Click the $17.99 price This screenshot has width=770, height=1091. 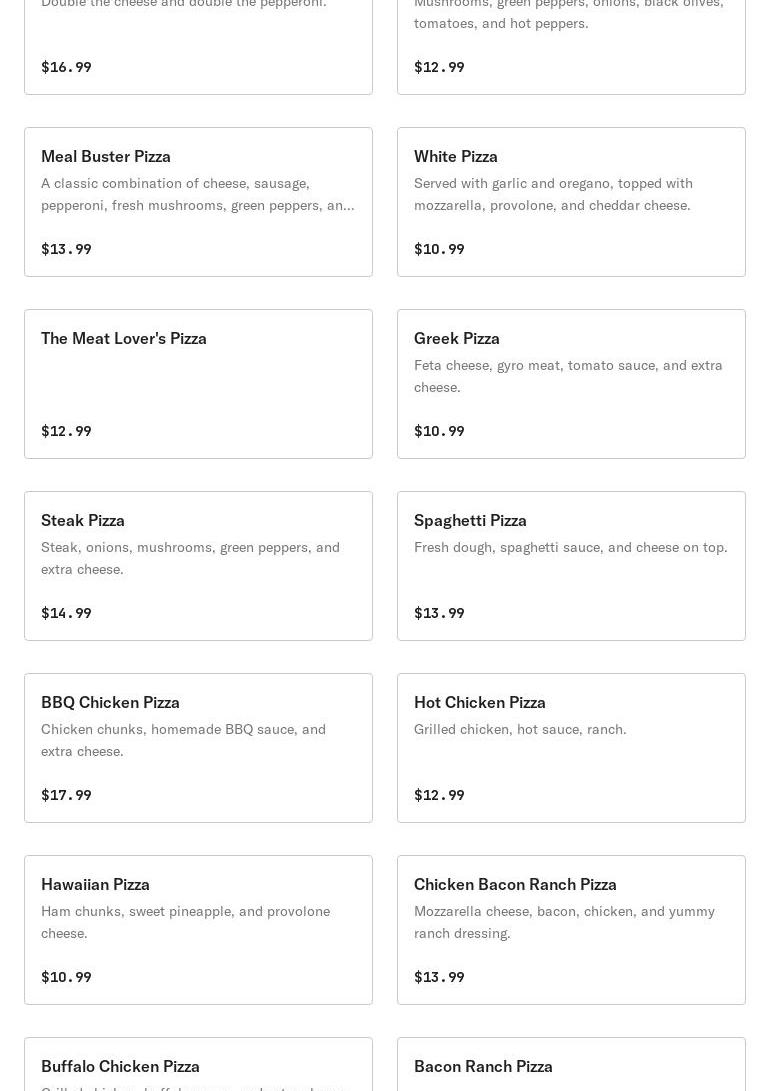pyautogui.click(x=66, y=795)
